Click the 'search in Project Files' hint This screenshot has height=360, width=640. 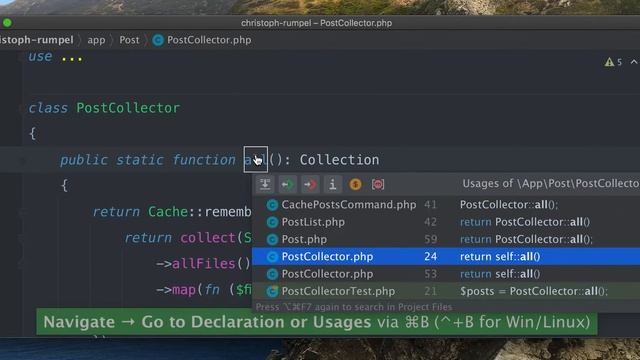[x=353, y=307]
